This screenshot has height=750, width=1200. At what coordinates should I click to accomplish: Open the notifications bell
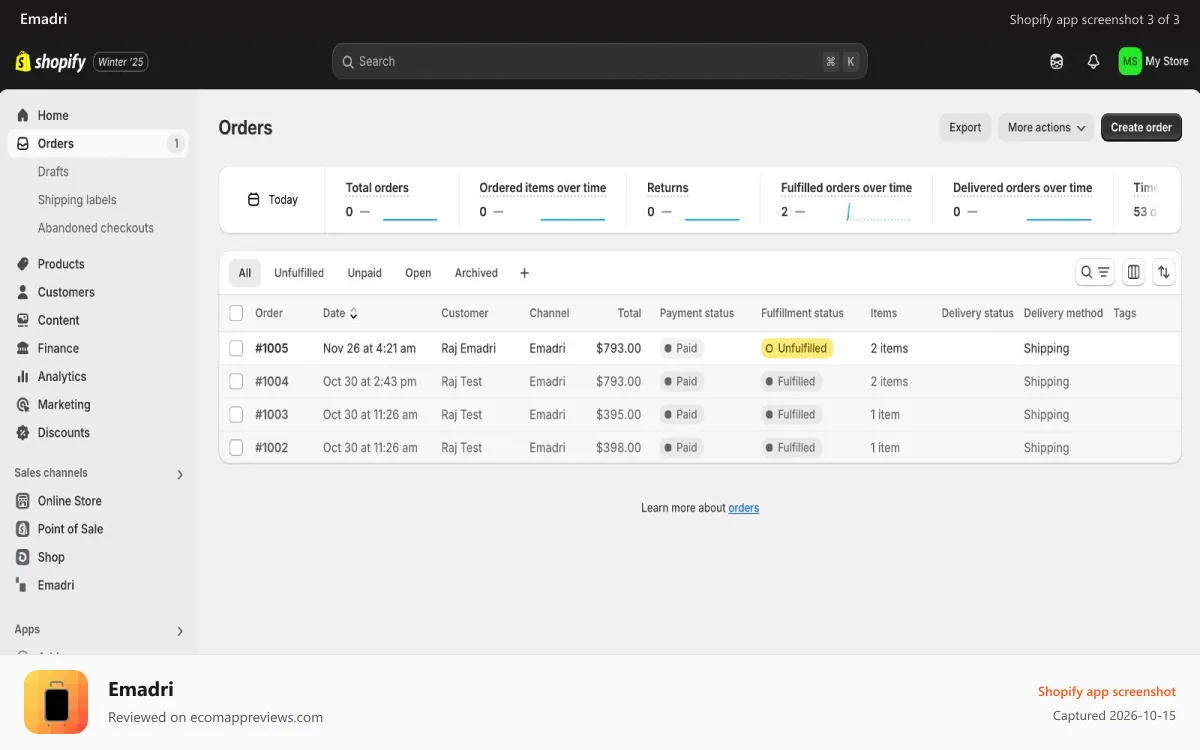[x=1093, y=62]
